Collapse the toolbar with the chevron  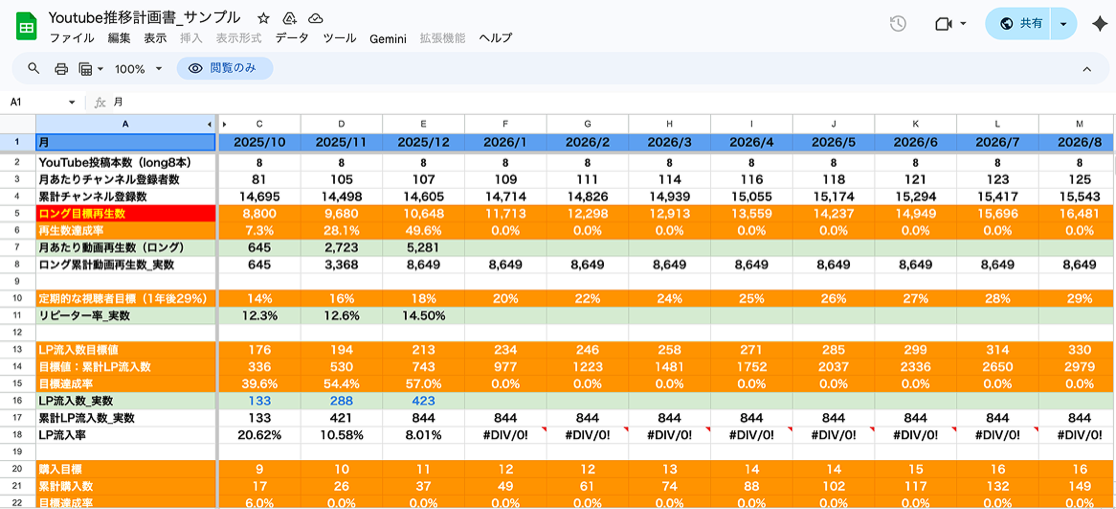coord(1087,69)
